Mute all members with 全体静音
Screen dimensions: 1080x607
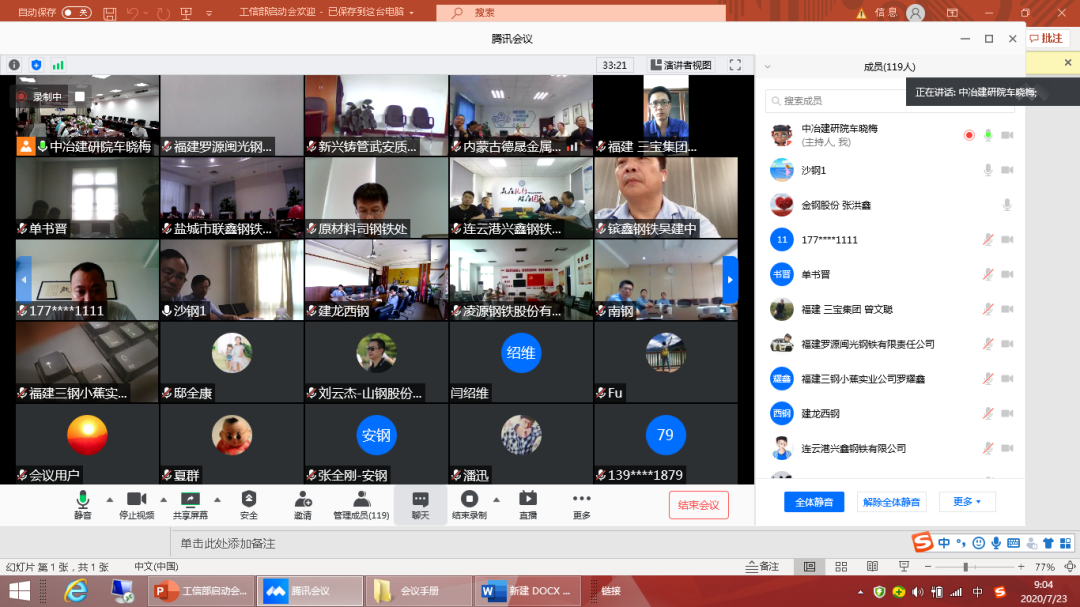814,502
